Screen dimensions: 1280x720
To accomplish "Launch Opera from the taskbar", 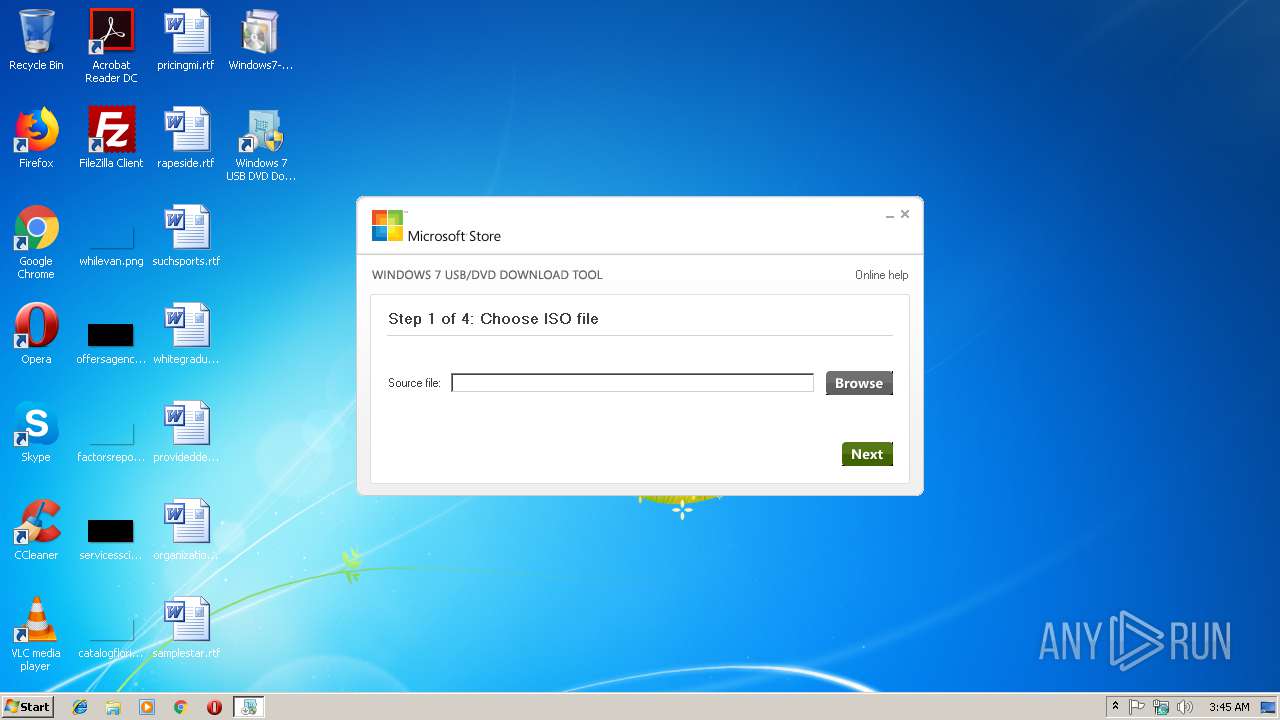I will [214, 707].
